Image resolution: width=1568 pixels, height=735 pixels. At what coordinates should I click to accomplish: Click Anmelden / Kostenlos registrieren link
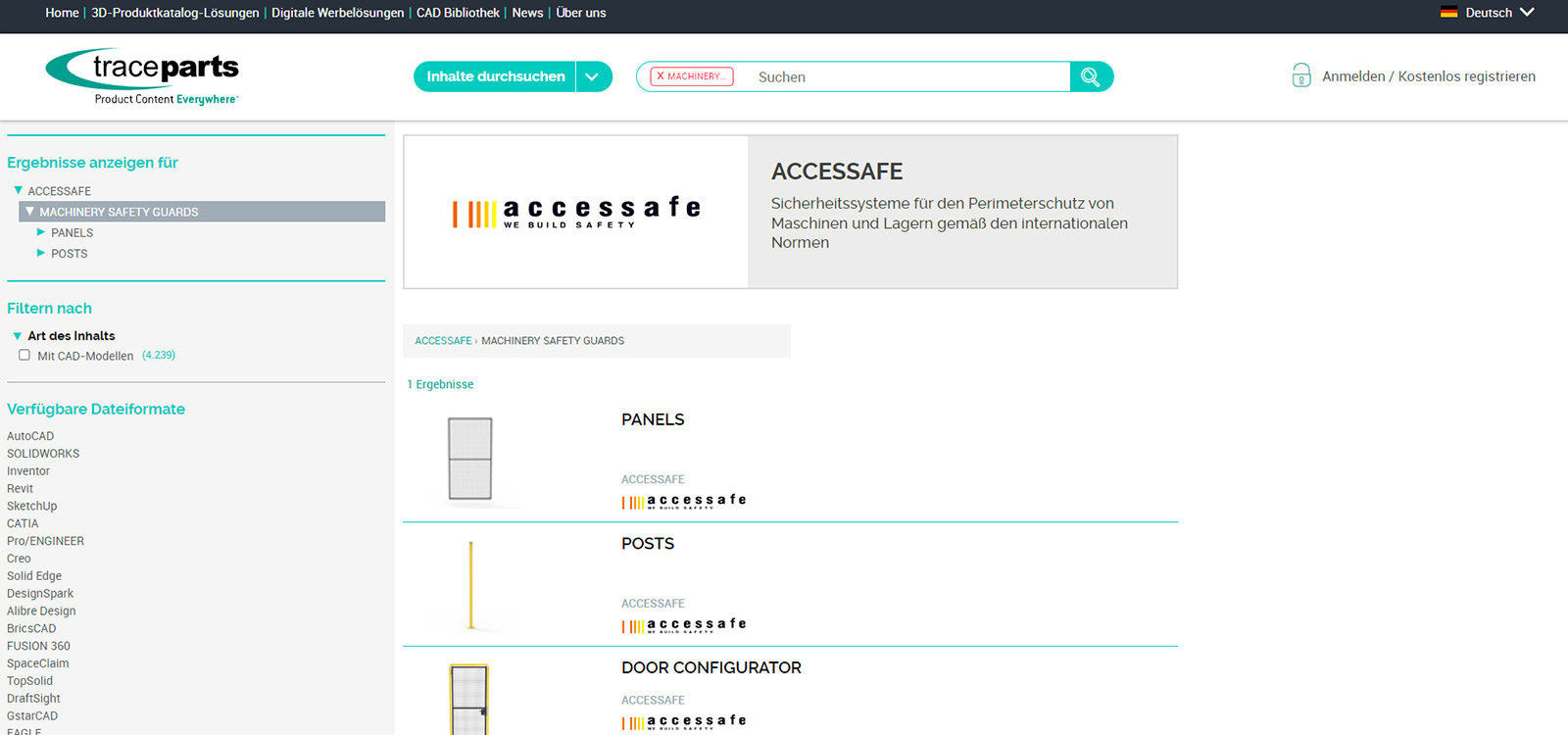click(x=1429, y=76)
